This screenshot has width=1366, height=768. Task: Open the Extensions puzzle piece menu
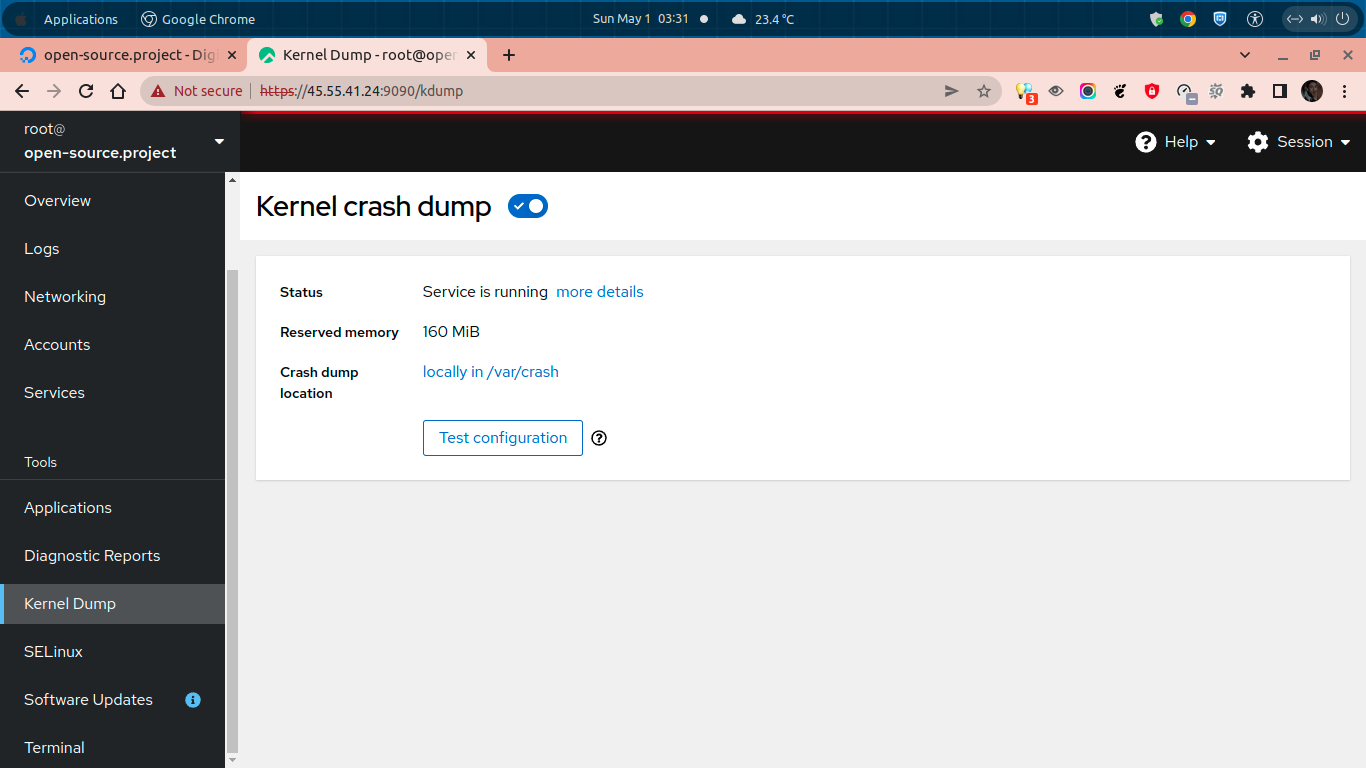tap(1247, 91)
